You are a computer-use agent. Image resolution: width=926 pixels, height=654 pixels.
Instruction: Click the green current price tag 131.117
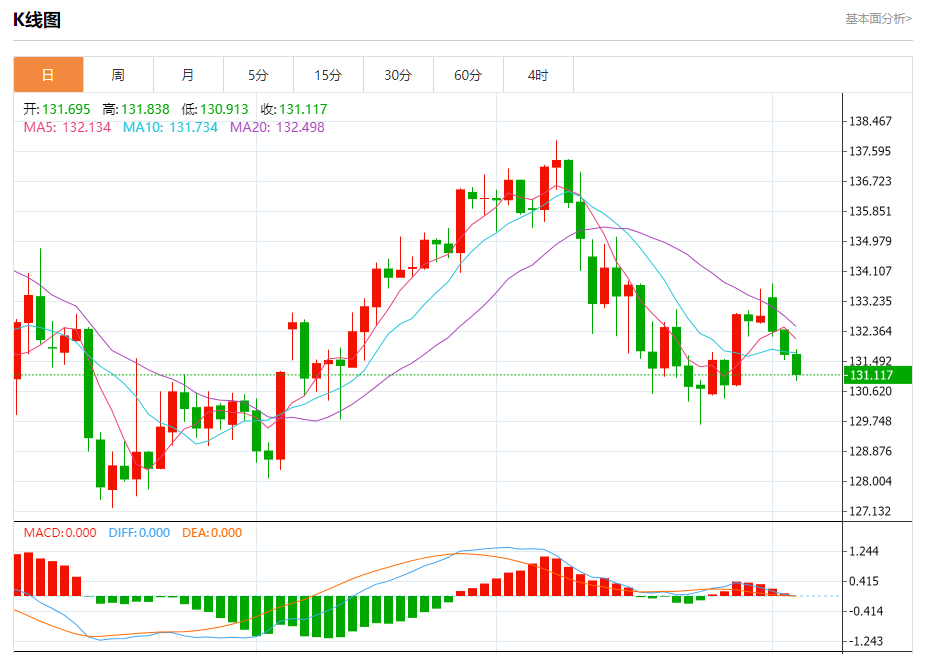(878, 375)
